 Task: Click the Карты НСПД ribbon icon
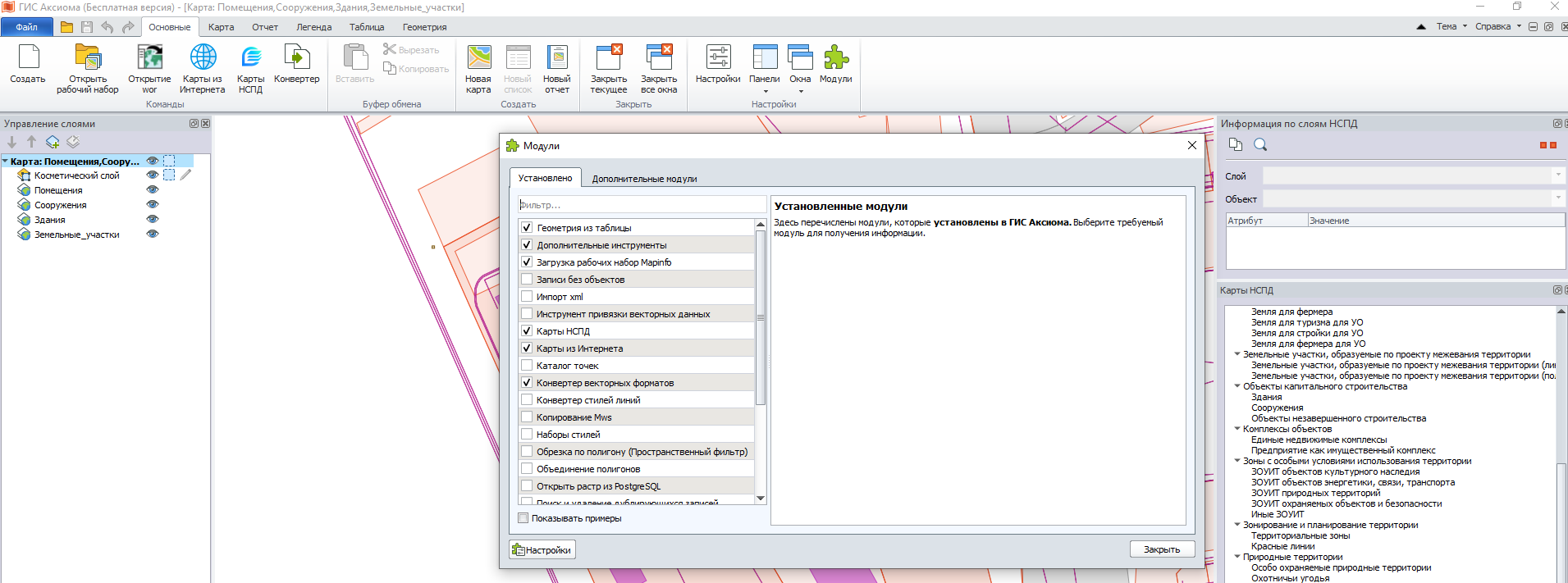[x=250, y=59]
